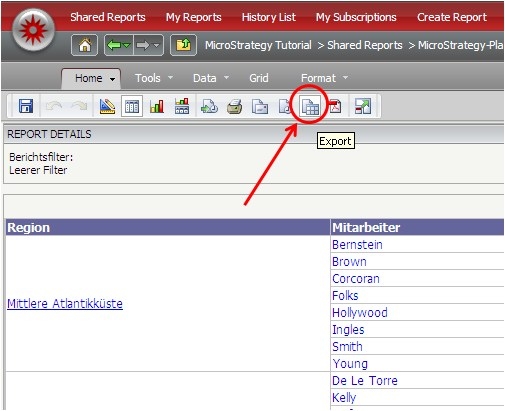Click the Up folder icon
505x411 pixels.
tap(183, 45)
